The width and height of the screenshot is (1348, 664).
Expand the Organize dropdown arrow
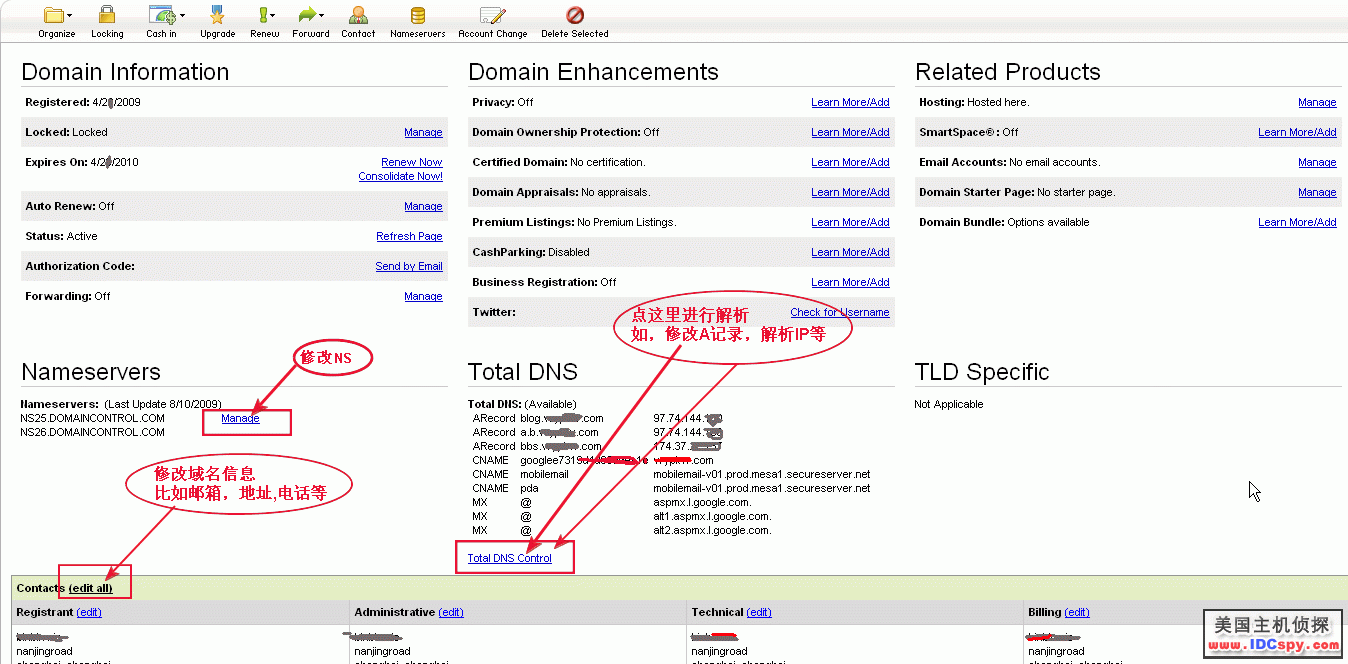pos(69,16)
